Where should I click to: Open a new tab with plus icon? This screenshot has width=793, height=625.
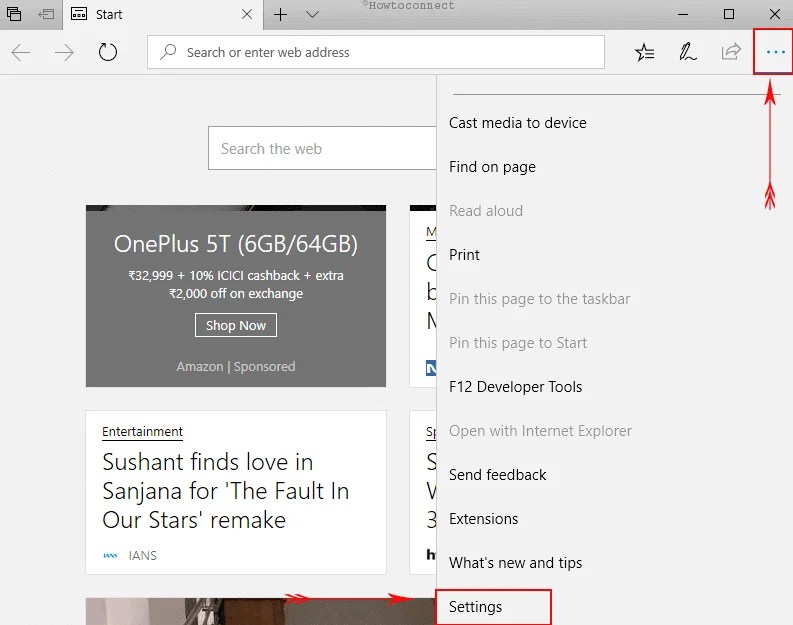tap(280, 14)
